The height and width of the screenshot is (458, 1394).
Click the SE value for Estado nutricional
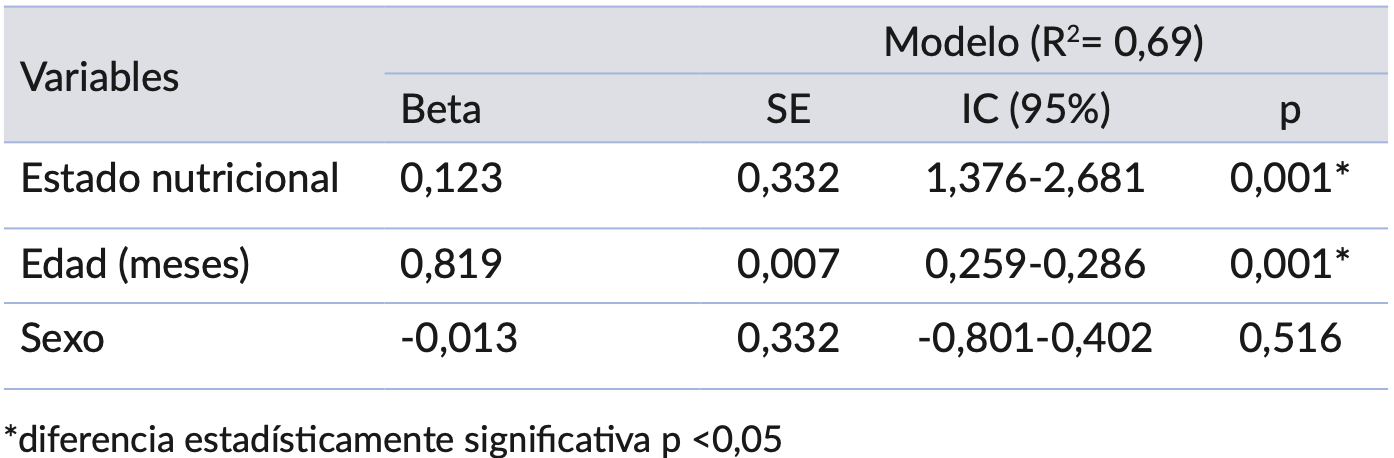coord(787,179)
